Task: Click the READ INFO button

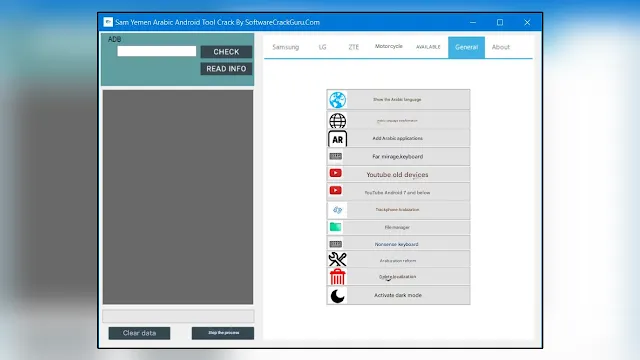Action: (226, 69)
